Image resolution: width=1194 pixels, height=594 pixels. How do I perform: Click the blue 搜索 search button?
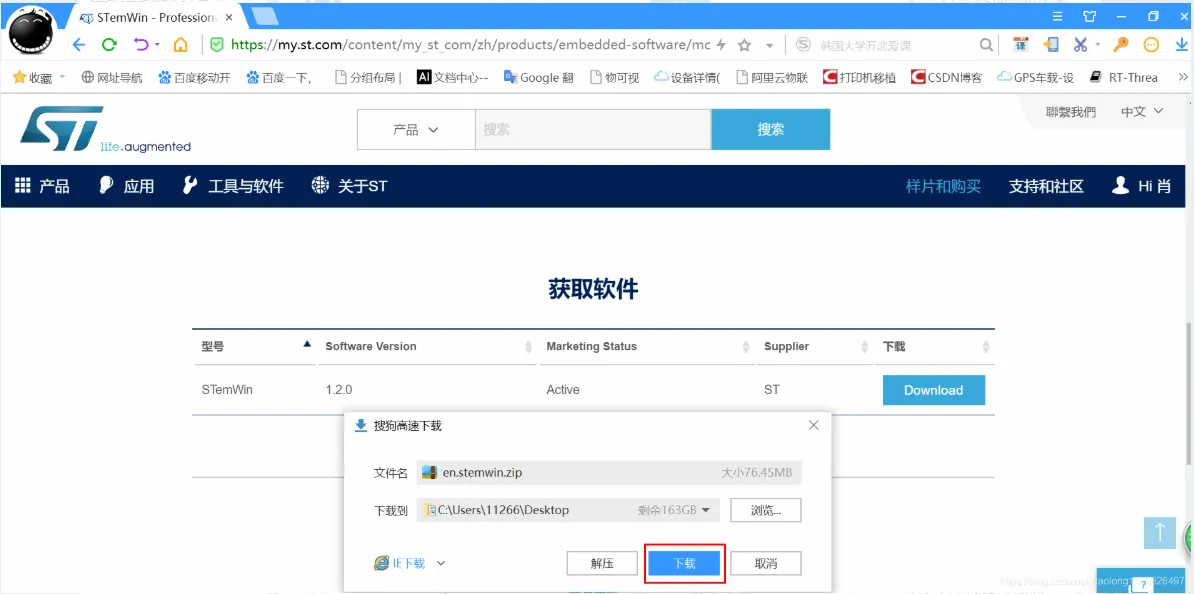pos(771,129)
